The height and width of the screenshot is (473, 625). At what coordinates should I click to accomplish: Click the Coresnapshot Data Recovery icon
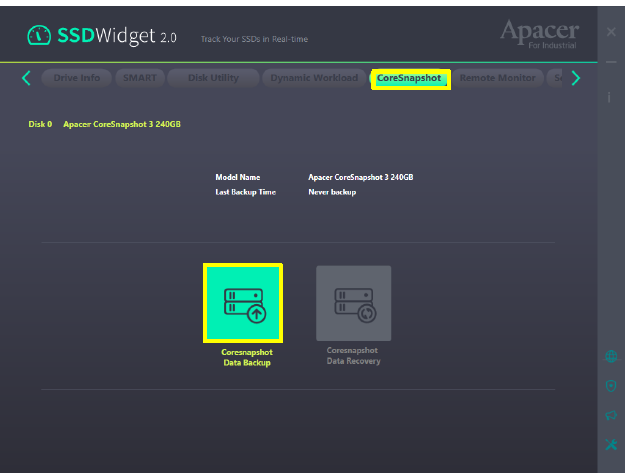(x=354, y=304)
